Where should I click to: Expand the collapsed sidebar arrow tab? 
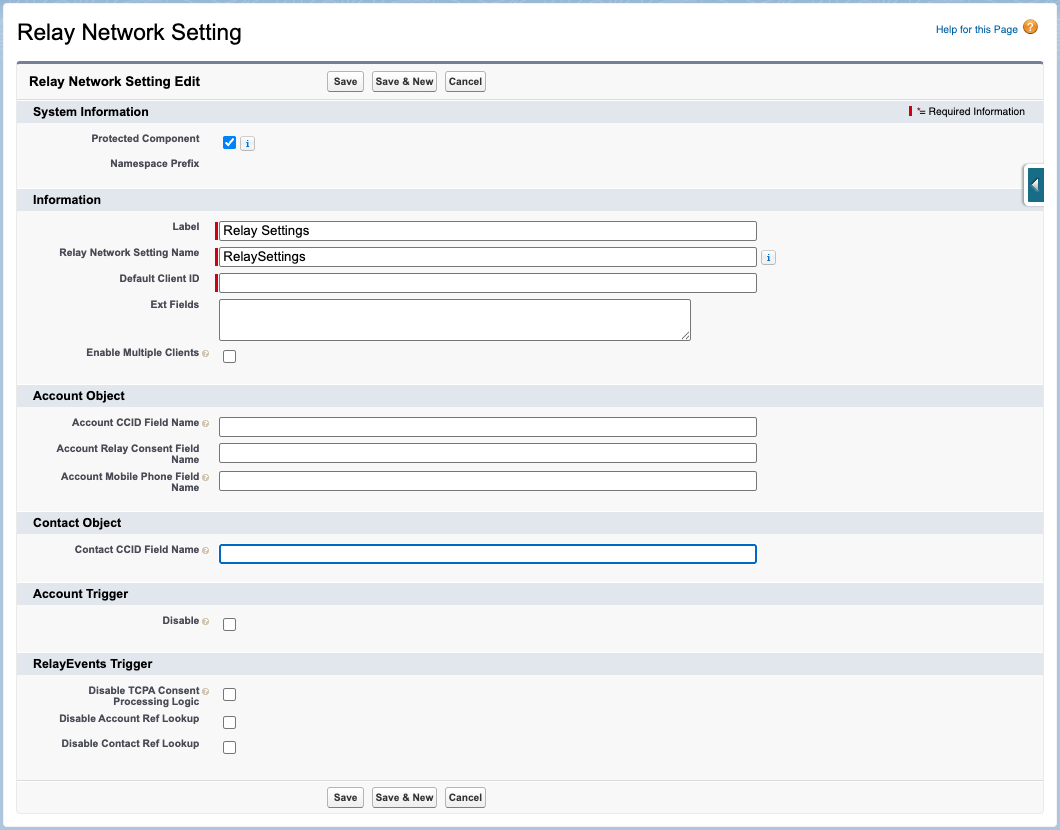[1035, 185]
